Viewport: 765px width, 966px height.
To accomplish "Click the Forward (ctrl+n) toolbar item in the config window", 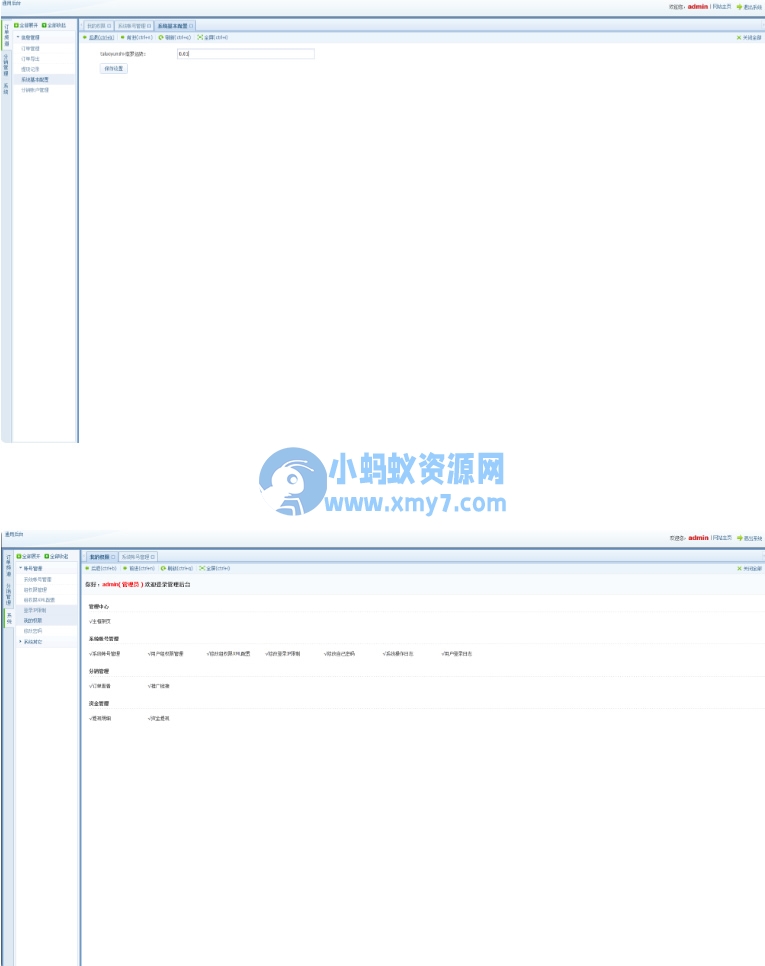I will coord(137,38).
